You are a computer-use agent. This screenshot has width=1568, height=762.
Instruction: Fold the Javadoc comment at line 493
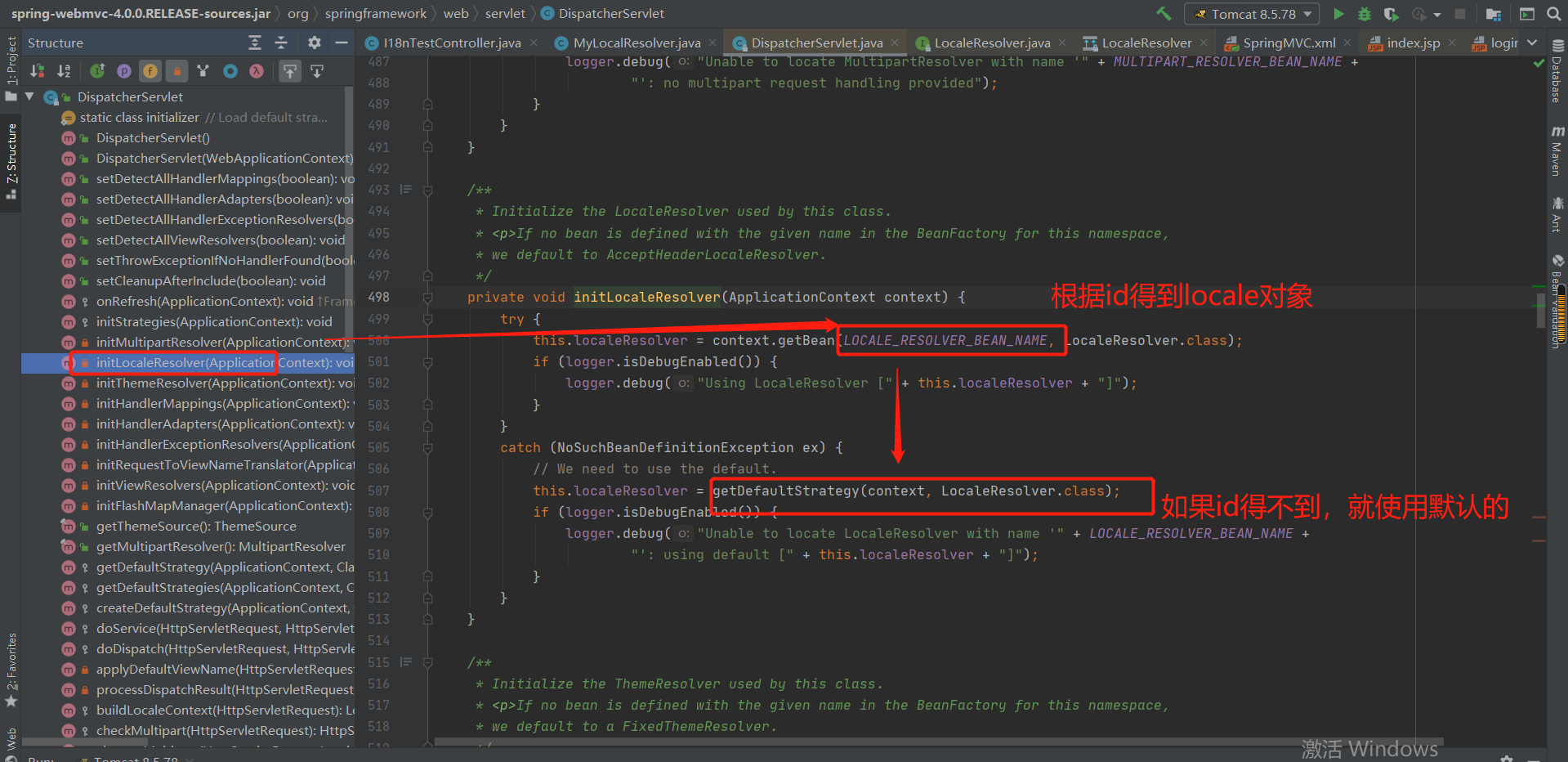427,190
